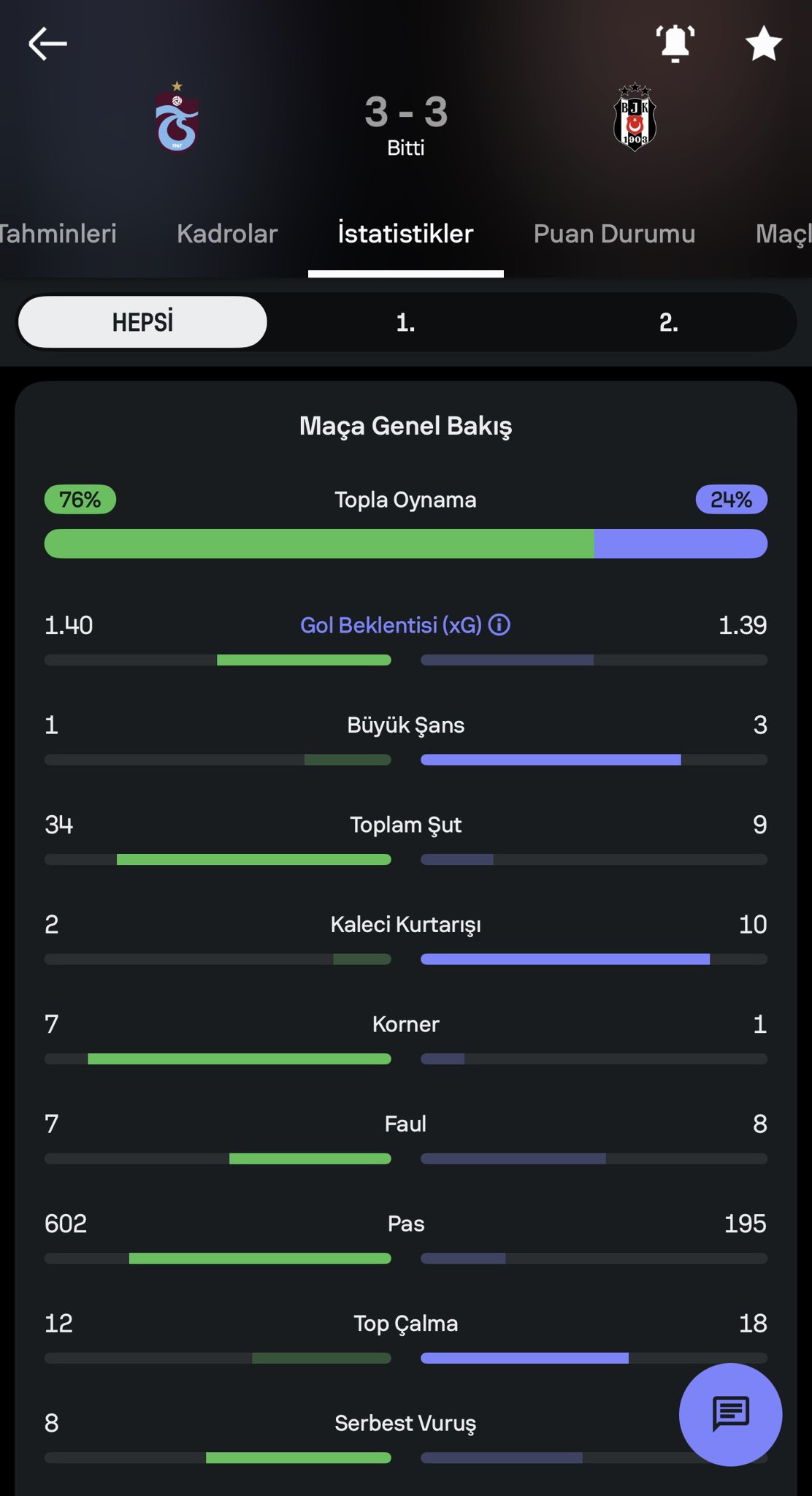Toggle match notifications bell
This screenshot has width=812, height=1496.
[675, 43]
